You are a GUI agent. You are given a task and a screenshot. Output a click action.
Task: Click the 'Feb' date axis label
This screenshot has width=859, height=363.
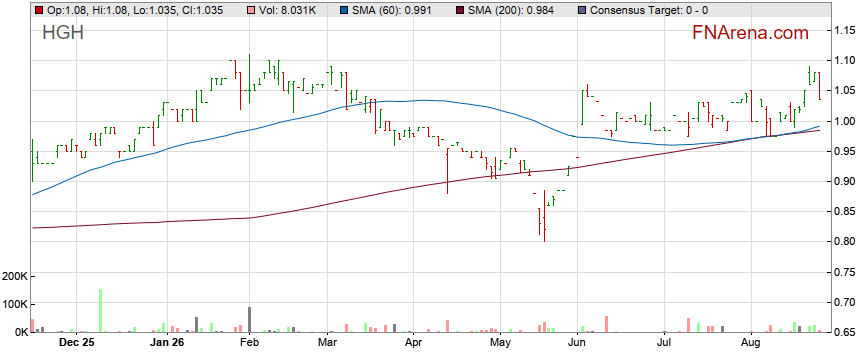pyautogui.click(x=249, y=343)
